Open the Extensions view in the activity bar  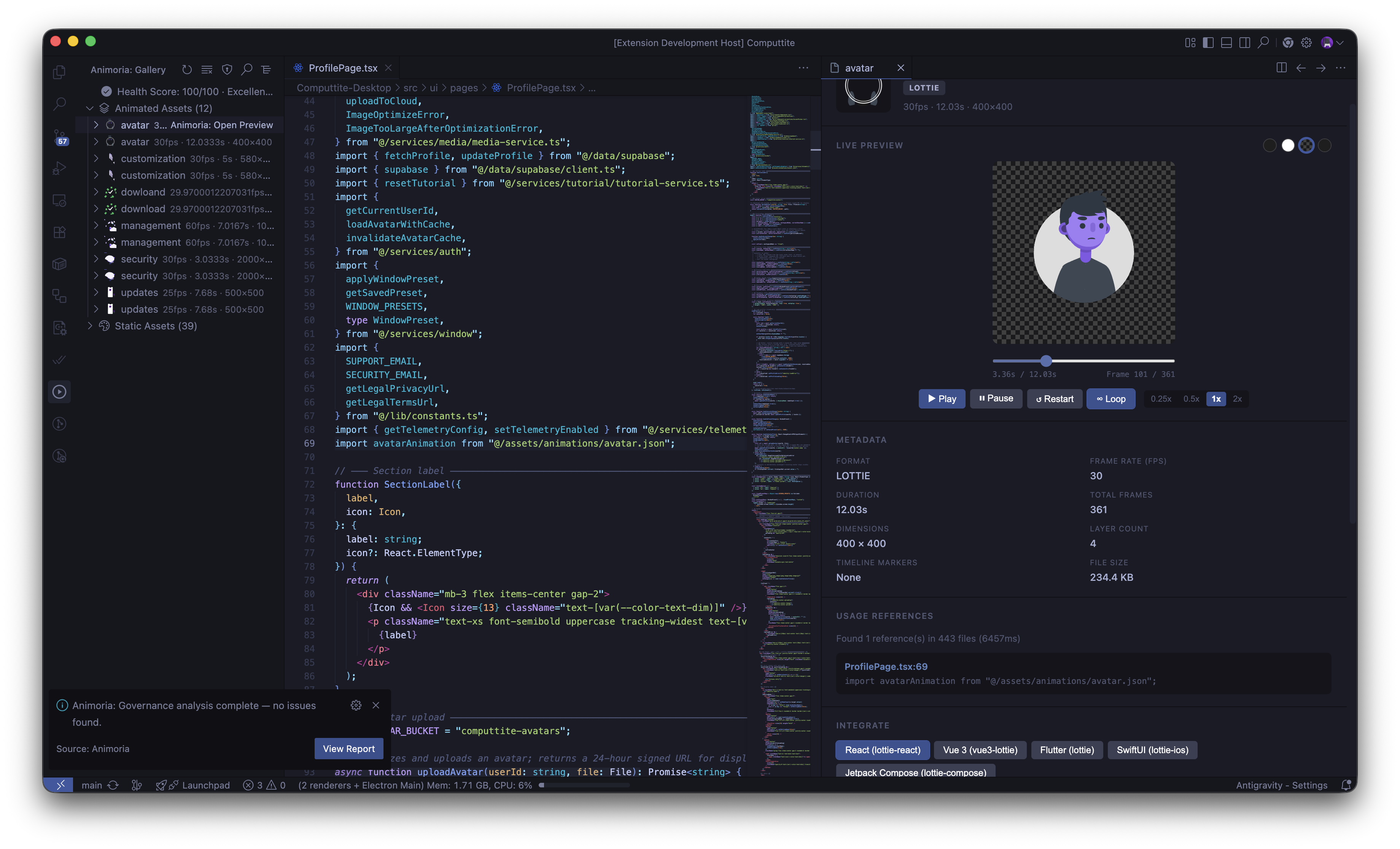pyautogui.click(x=59, y=232)
